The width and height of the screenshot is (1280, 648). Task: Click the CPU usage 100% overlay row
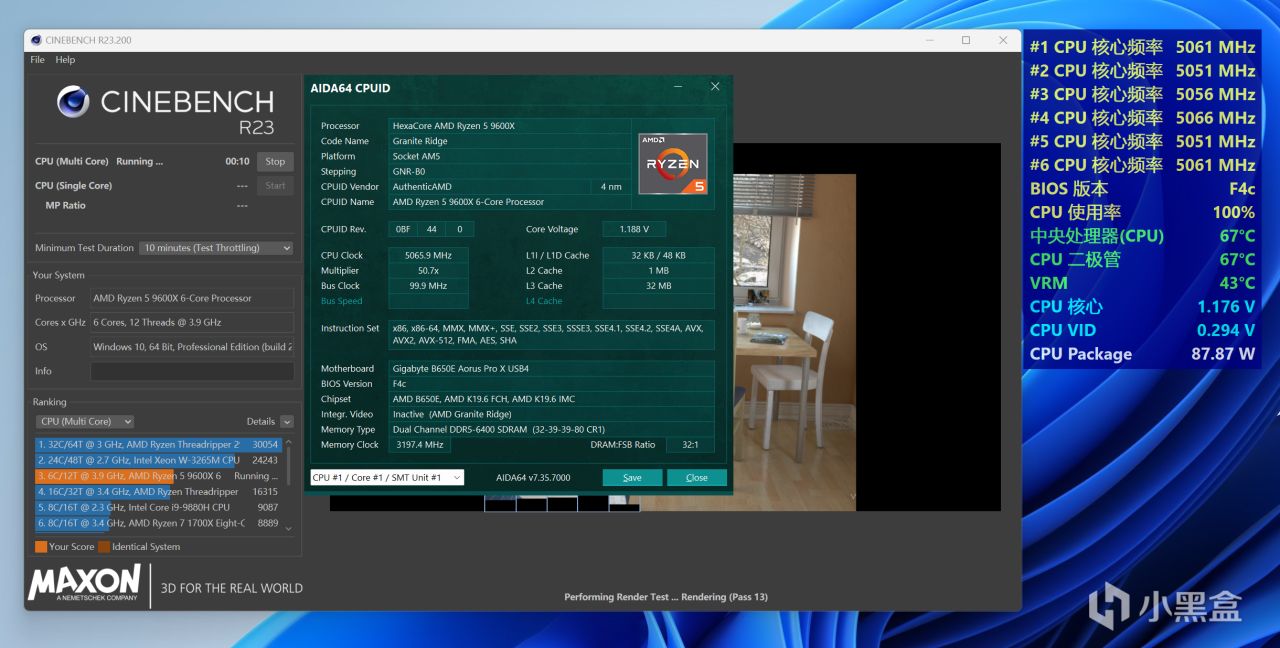coord(1142,212)
